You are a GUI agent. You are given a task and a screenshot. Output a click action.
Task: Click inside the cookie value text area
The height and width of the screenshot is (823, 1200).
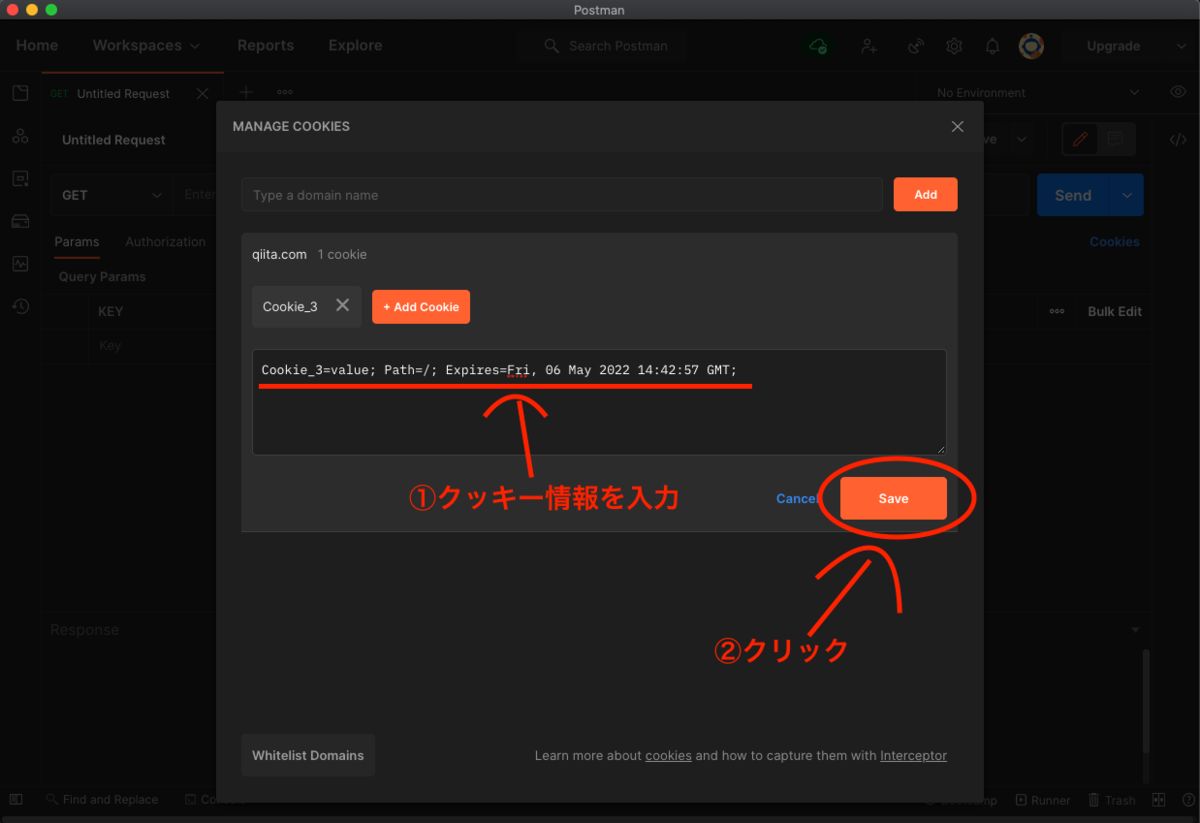point(599,402)
